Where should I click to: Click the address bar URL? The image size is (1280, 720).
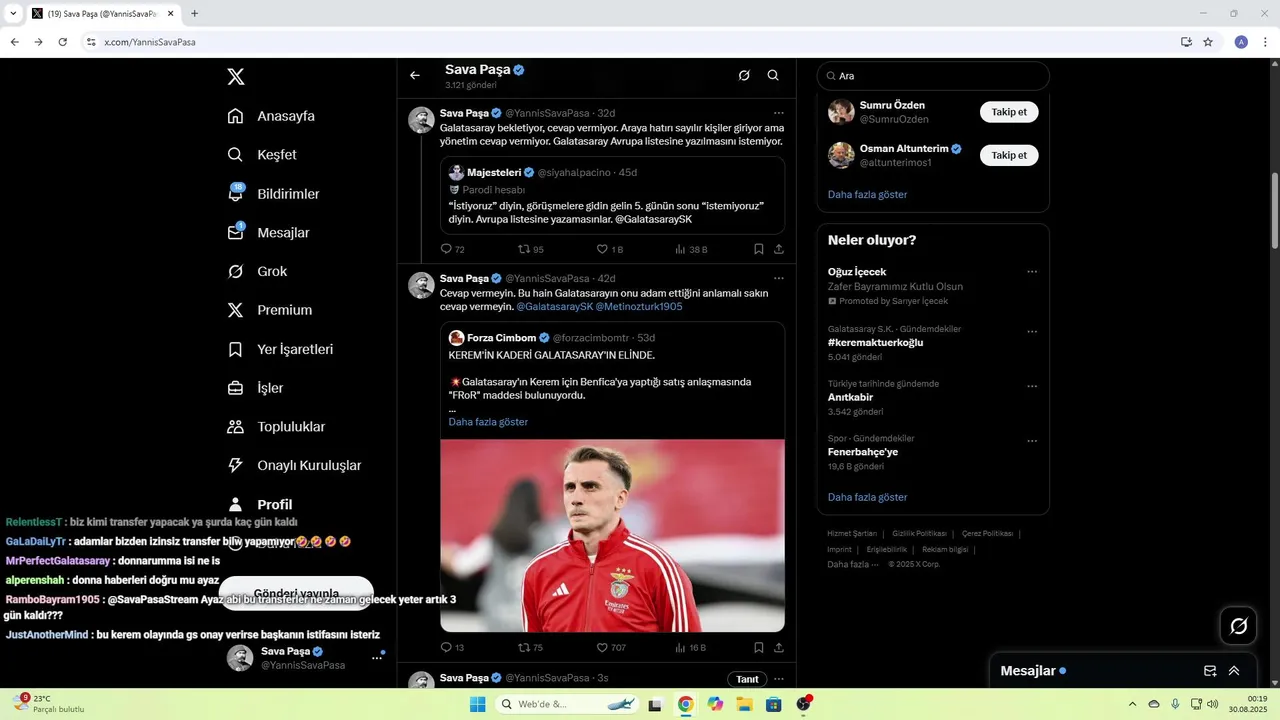(x=150, y=42)
